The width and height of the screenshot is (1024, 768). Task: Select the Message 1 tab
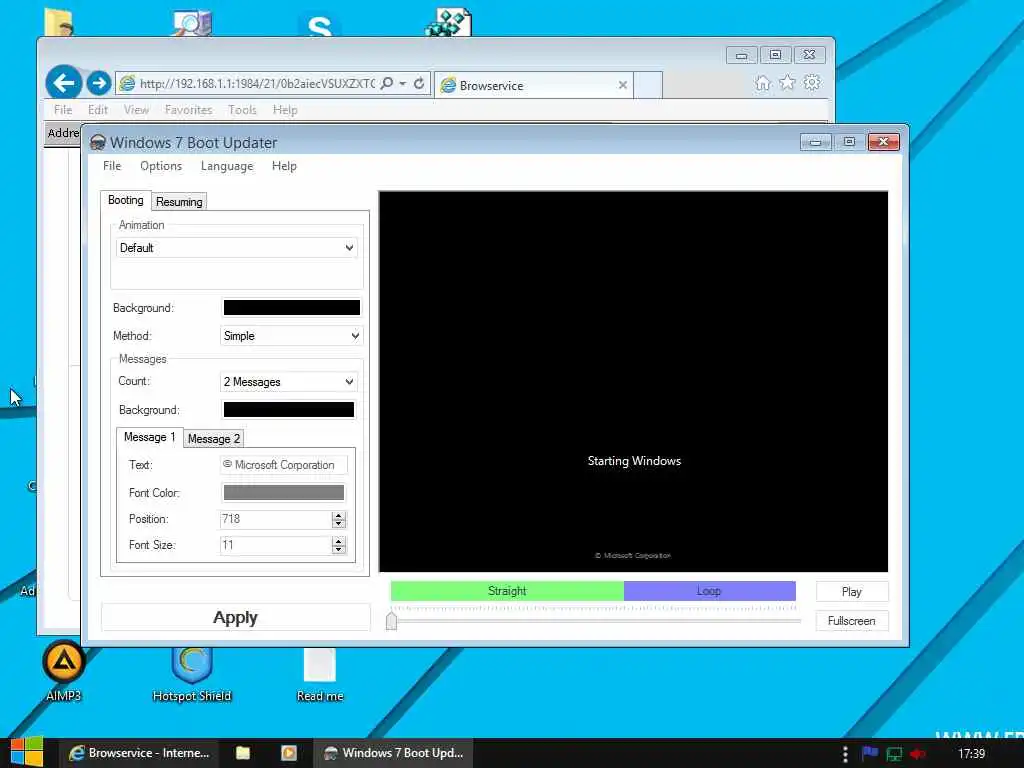150,438
